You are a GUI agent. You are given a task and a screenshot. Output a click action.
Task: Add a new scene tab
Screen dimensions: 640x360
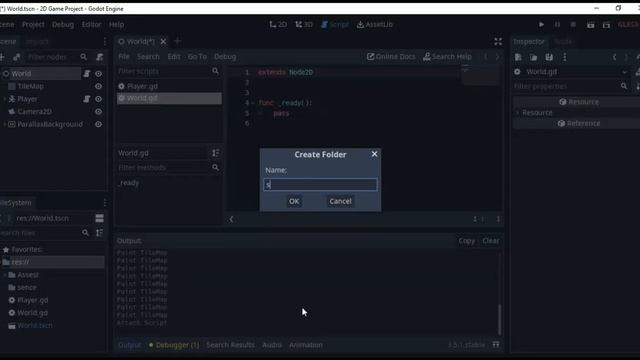[x=177, y=41]
